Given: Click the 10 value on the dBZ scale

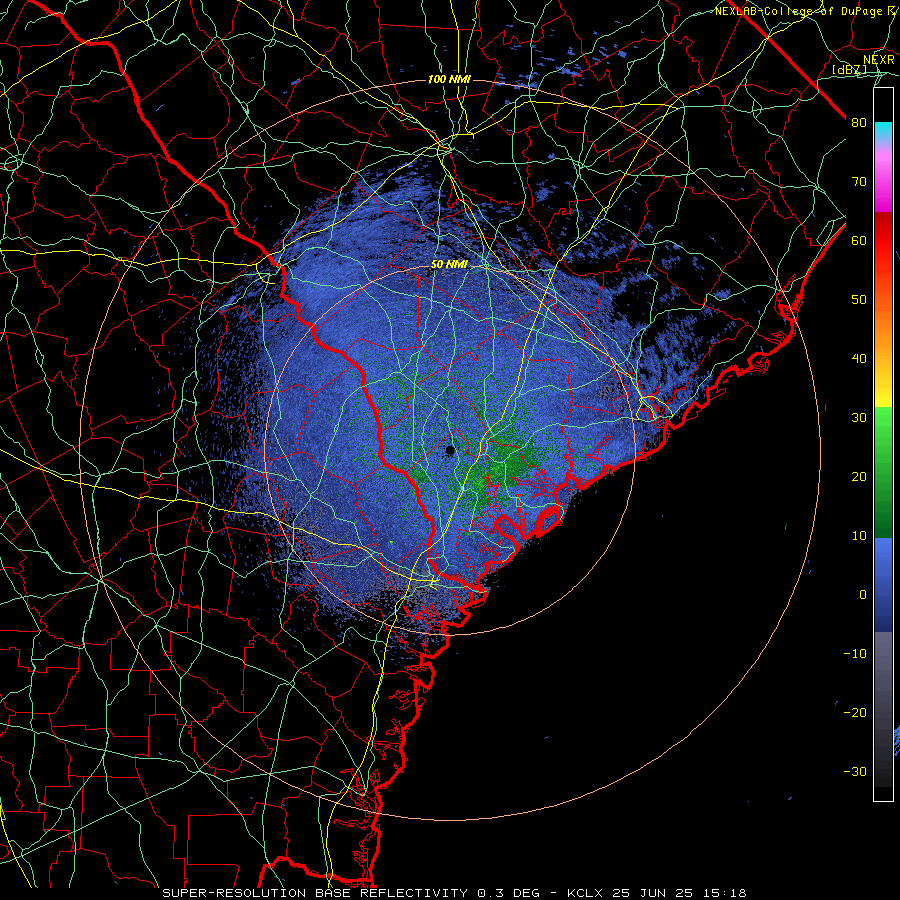Looking at the screenshot, I should point(859,536).
